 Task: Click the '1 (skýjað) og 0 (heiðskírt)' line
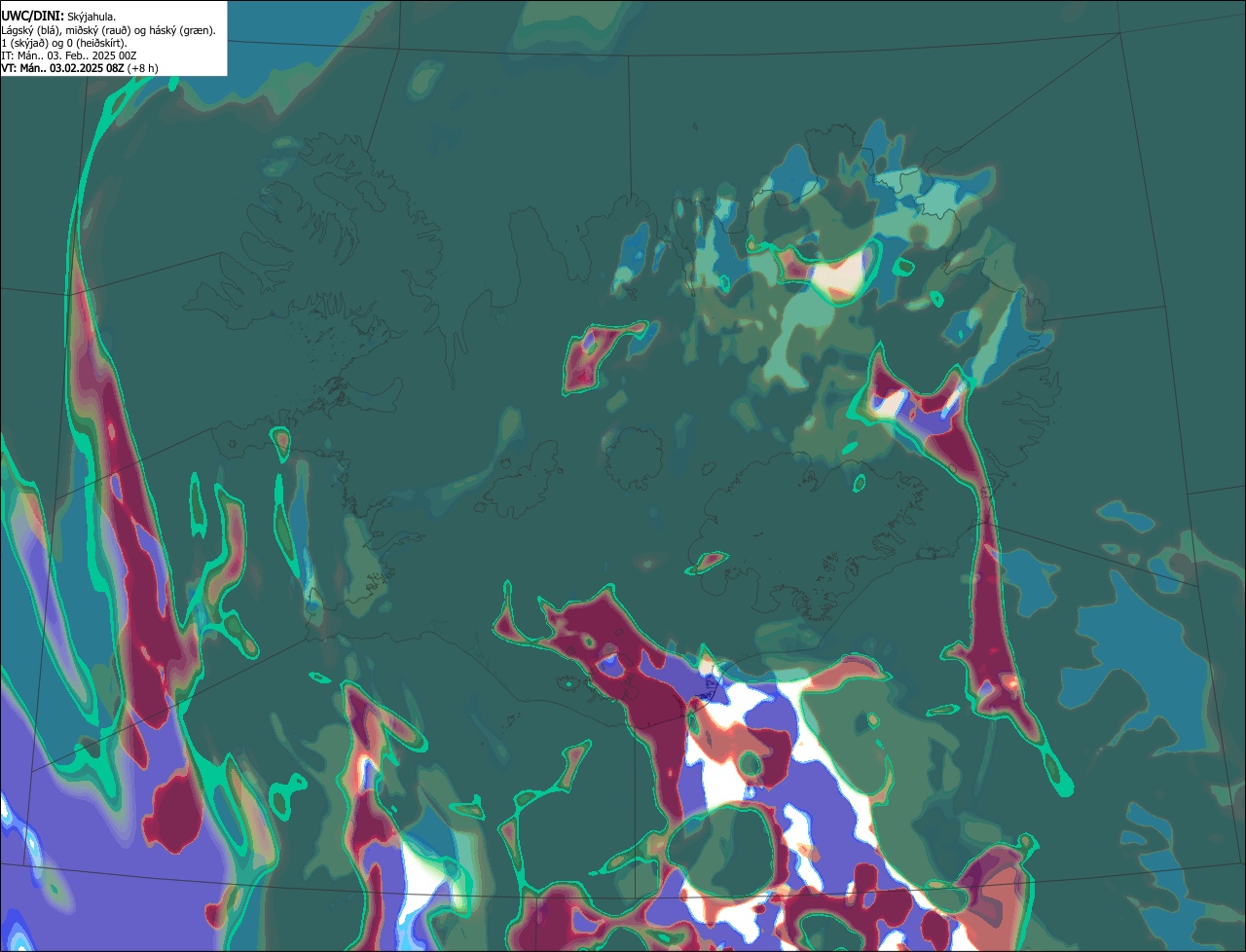64,43
